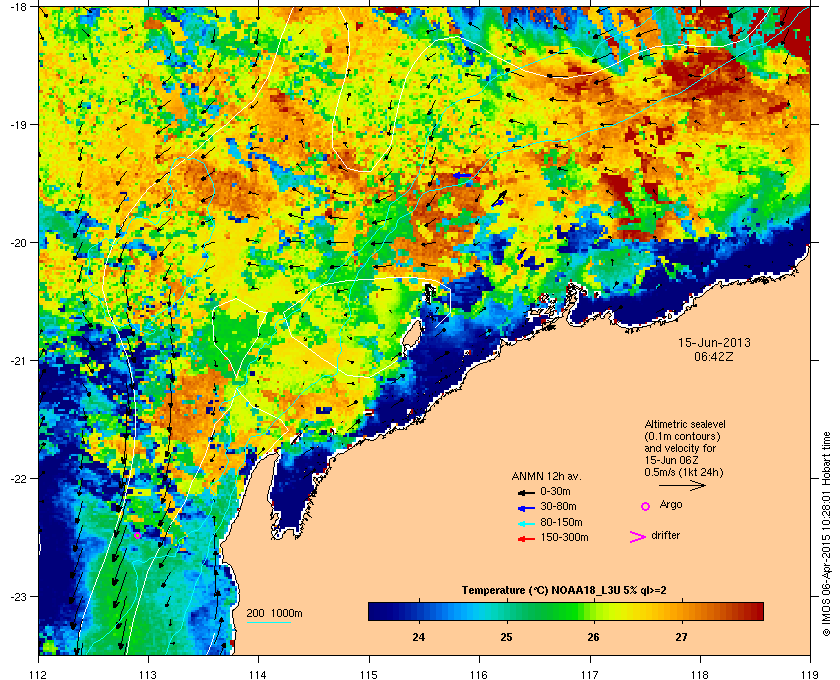
Task: Click the latitude axis label -18
Action: click(21, 7)
